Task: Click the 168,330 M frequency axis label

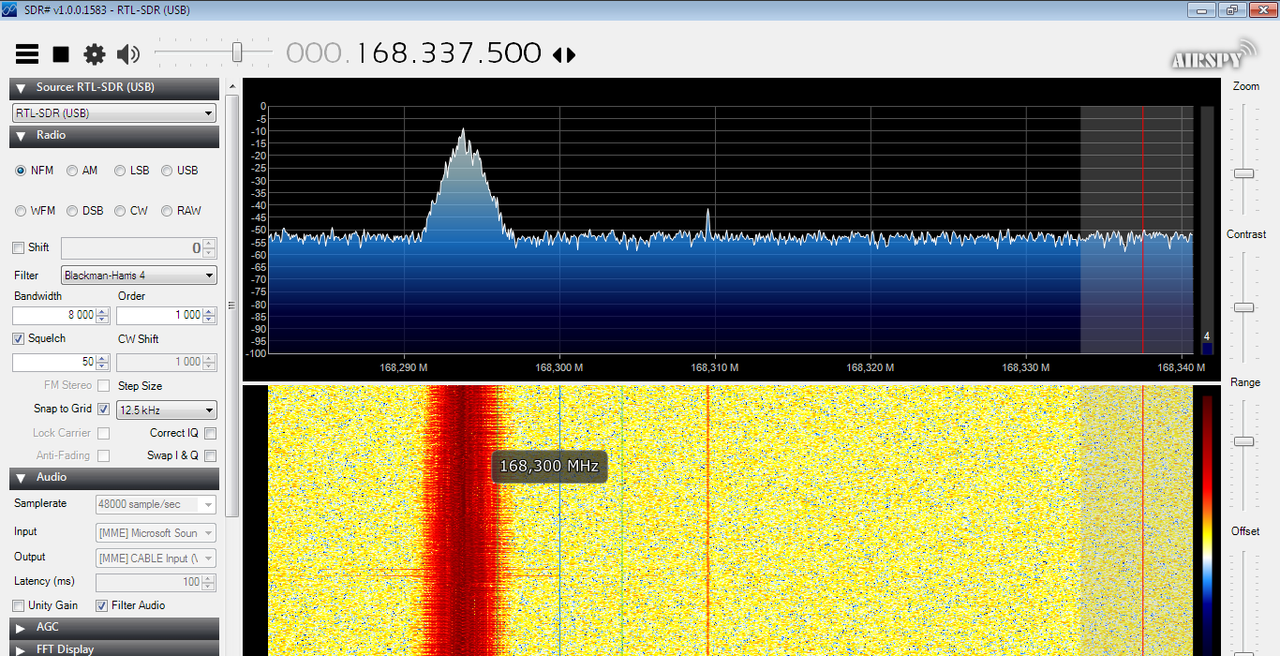Action: point(1026,367)
